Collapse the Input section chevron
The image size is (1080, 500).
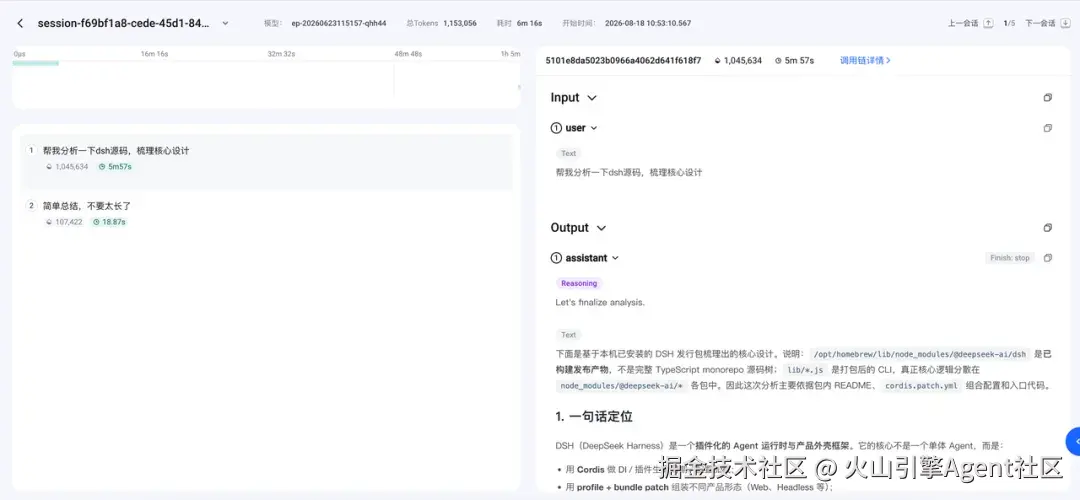click(592, 98)
